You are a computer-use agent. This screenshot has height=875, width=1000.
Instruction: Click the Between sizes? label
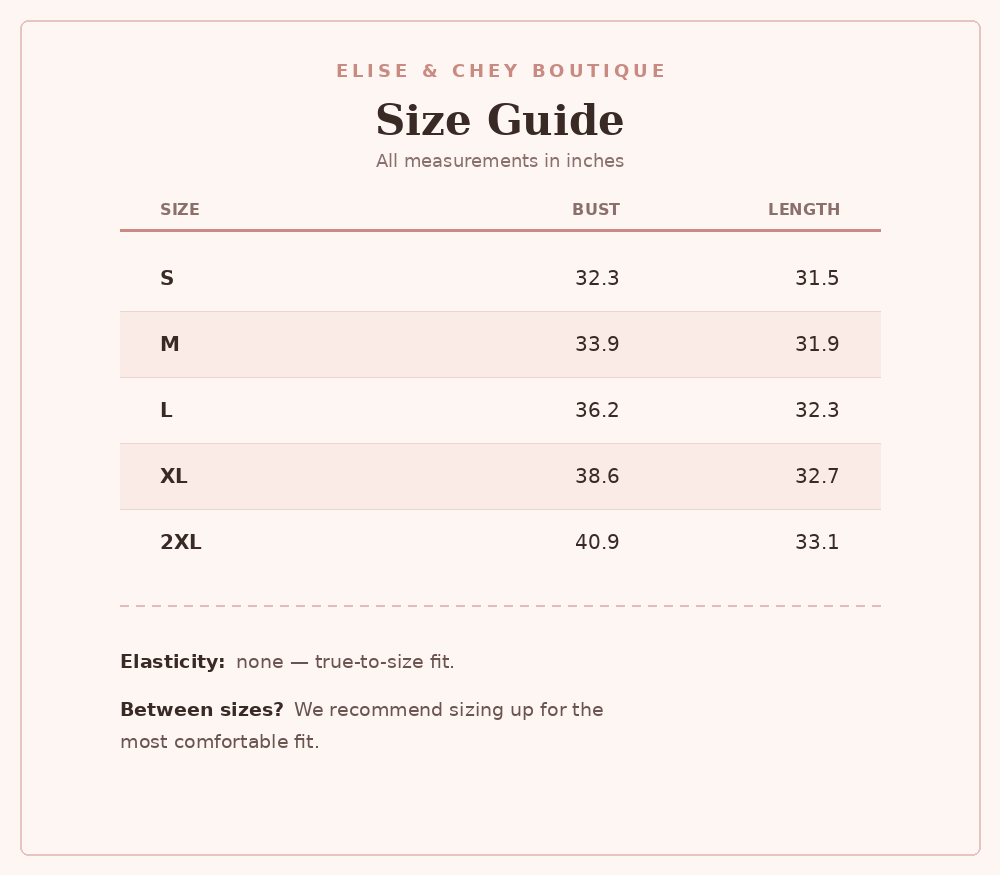point(202,710)
